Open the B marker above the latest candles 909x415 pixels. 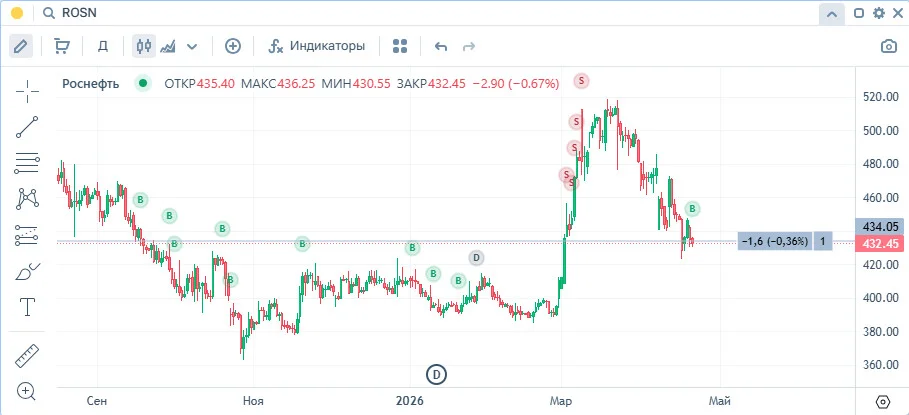(x=692, y=209)
